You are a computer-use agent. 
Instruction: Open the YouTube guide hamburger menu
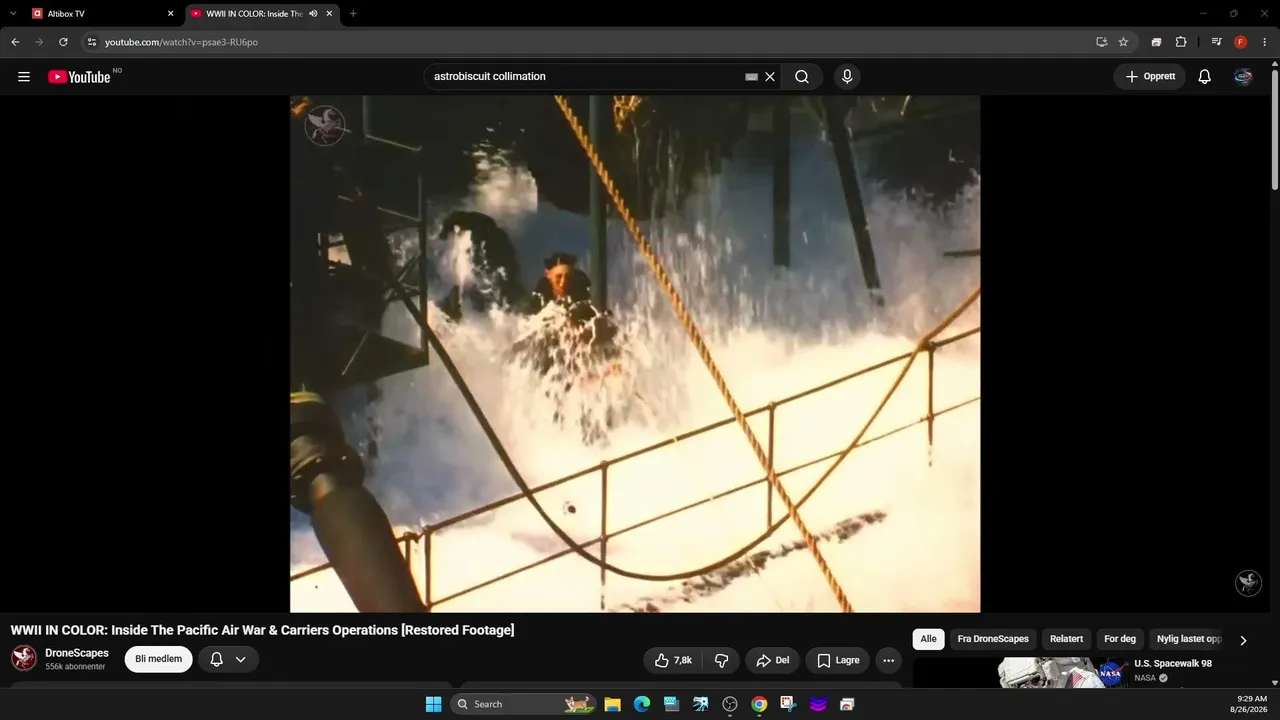point(24,77)
